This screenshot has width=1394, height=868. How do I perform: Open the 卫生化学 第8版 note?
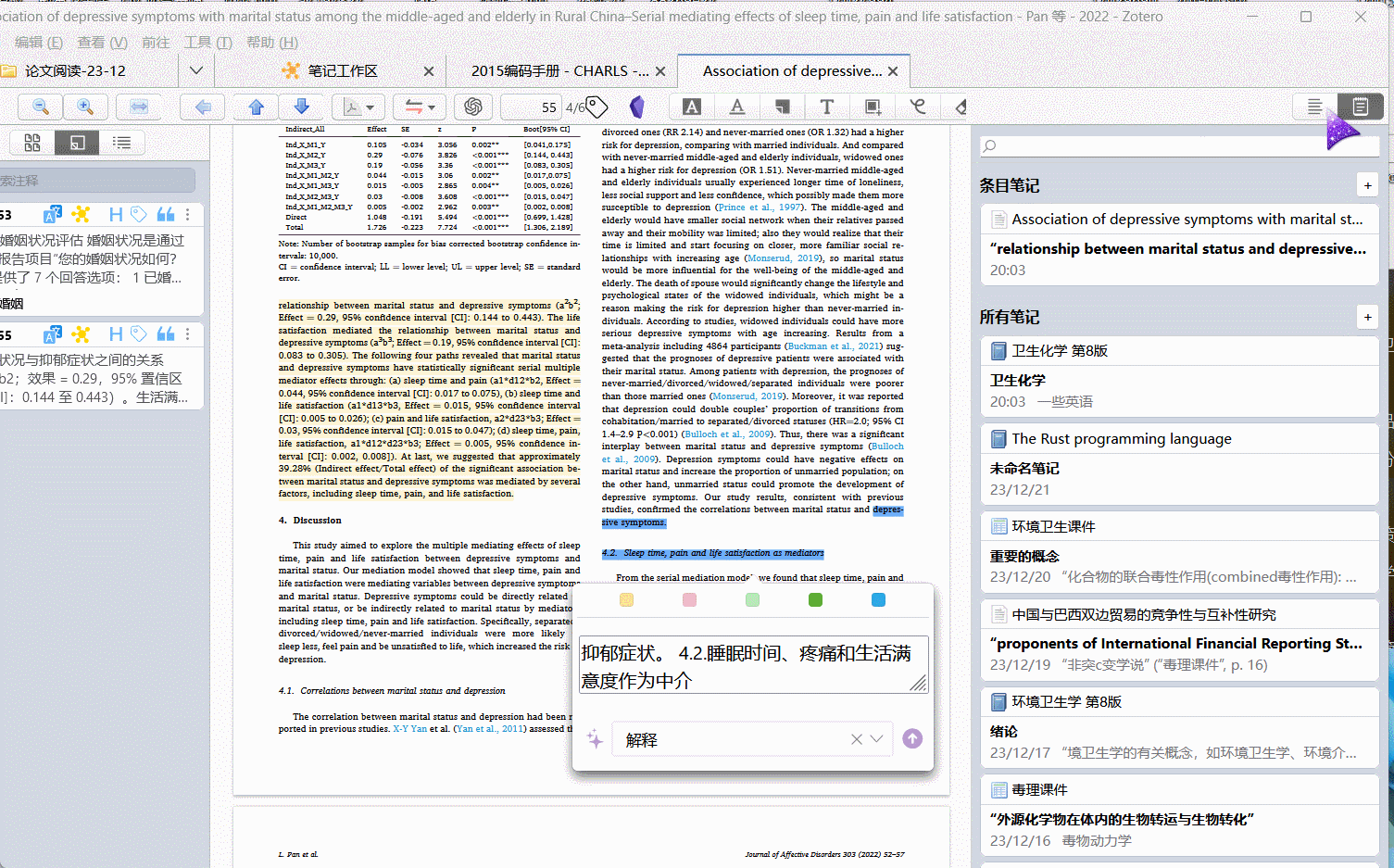click(x=1179, y=376)
